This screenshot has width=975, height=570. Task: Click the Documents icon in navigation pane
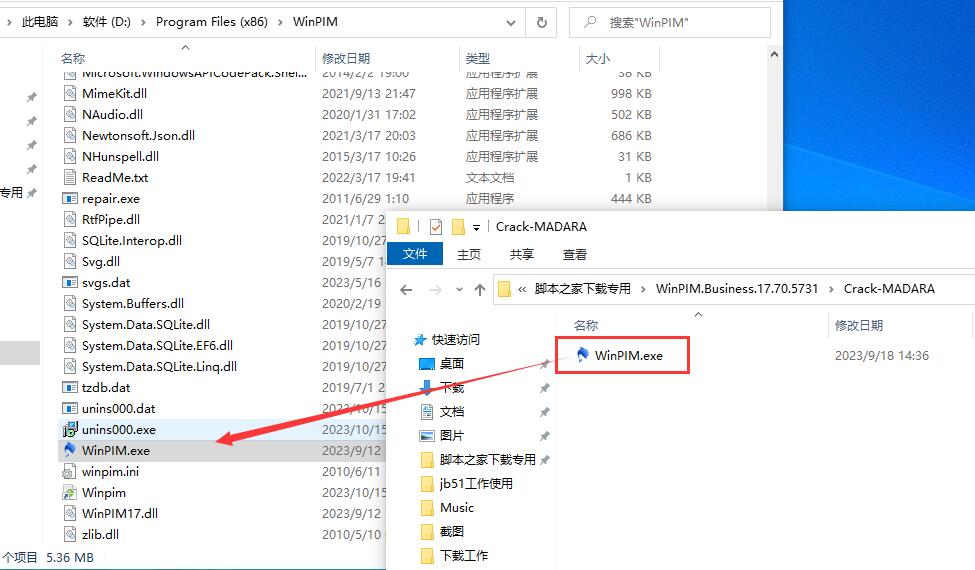tap(427, 411)
